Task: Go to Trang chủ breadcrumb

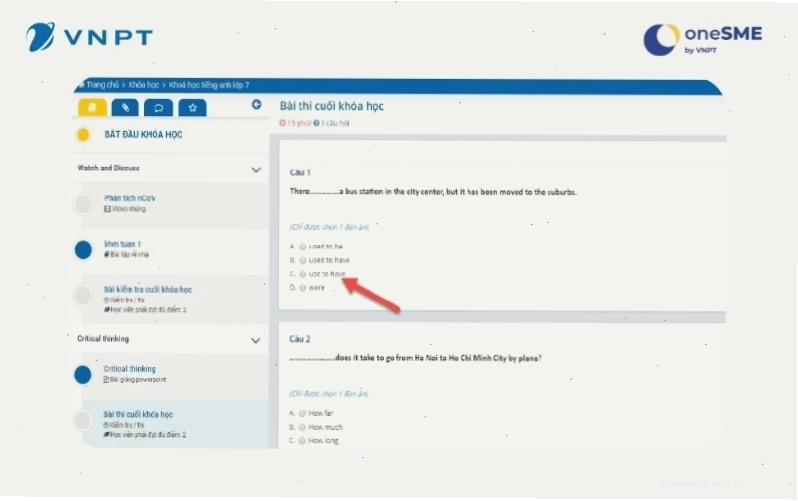Action: [x=102, y=85]
